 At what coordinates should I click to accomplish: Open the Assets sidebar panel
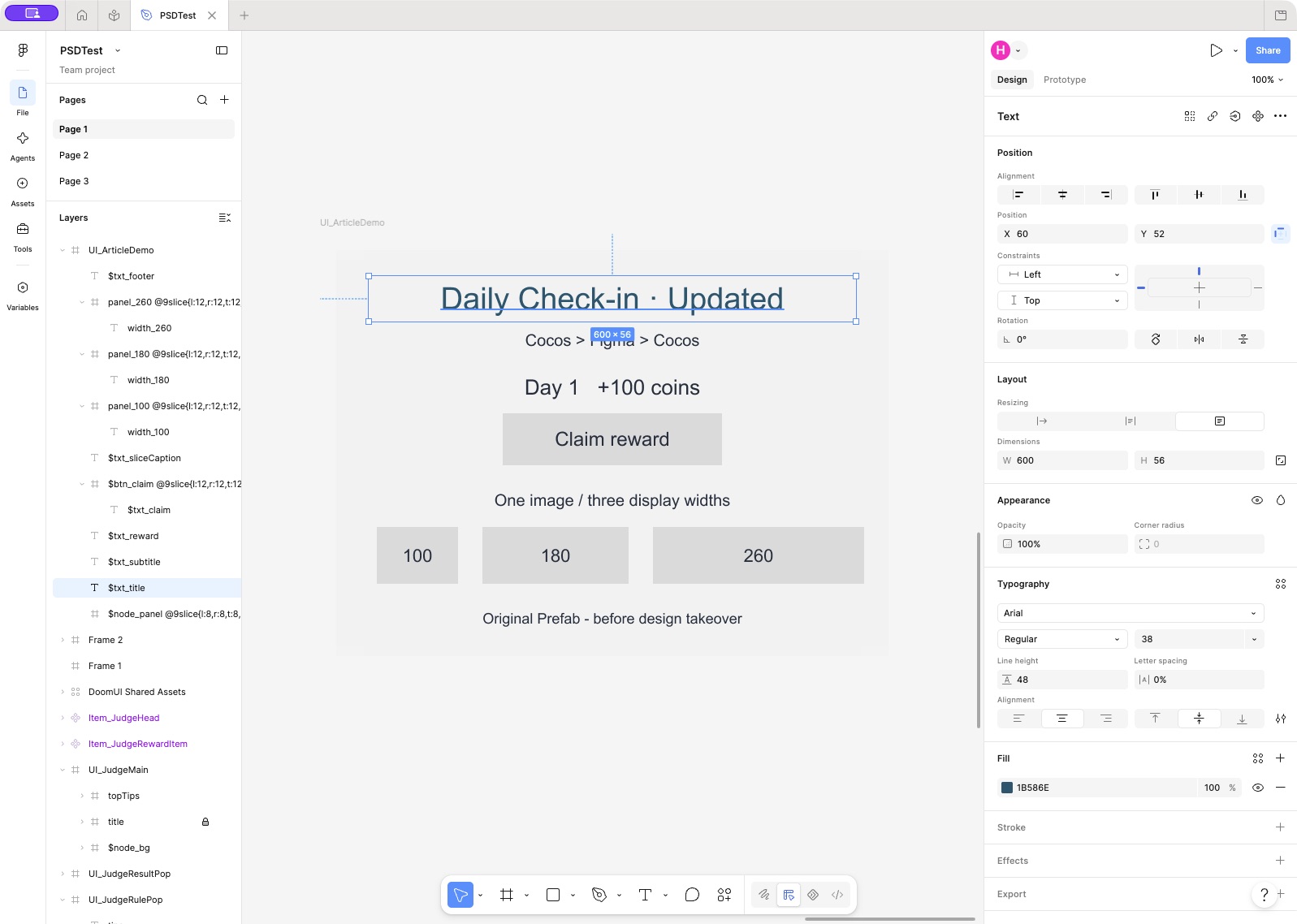click(23, 192)
